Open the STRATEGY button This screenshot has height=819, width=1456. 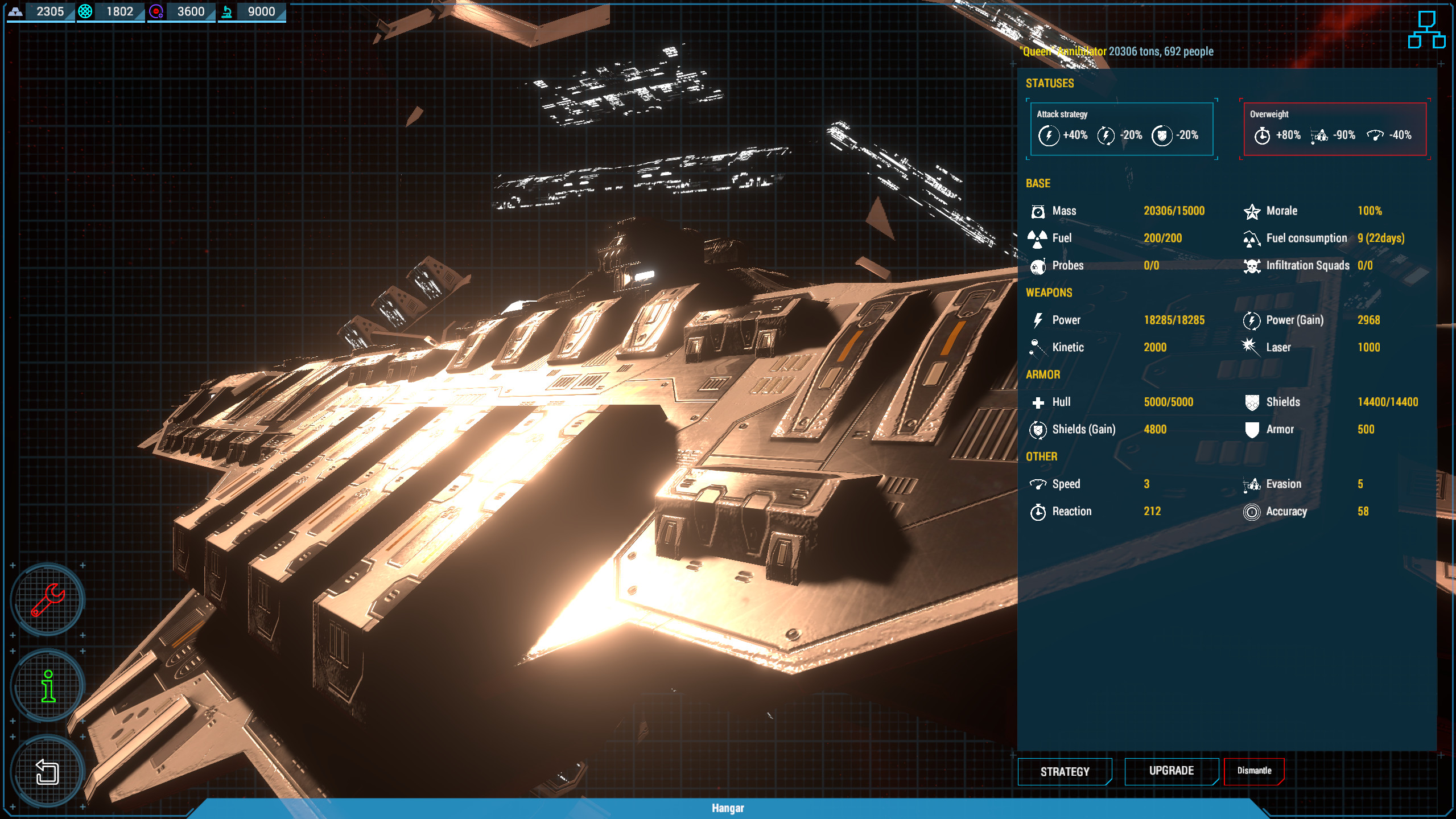point(1065,771)
